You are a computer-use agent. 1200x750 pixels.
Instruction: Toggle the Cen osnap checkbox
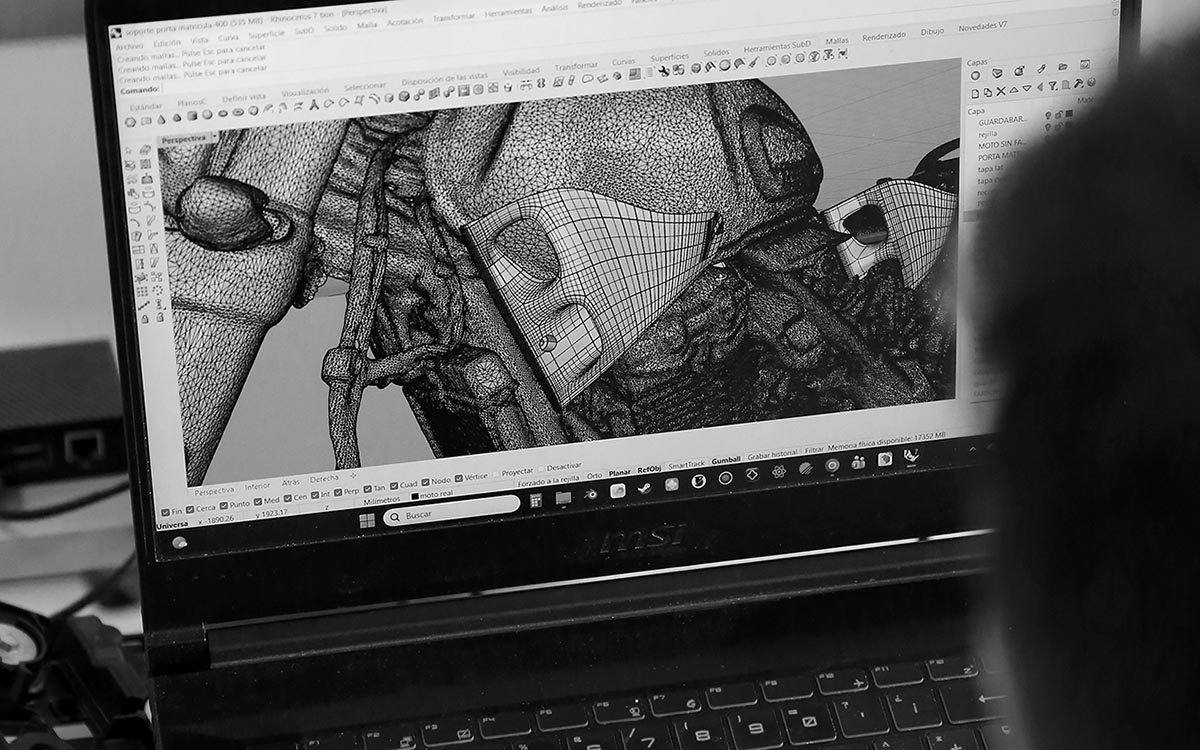(288, 498)
